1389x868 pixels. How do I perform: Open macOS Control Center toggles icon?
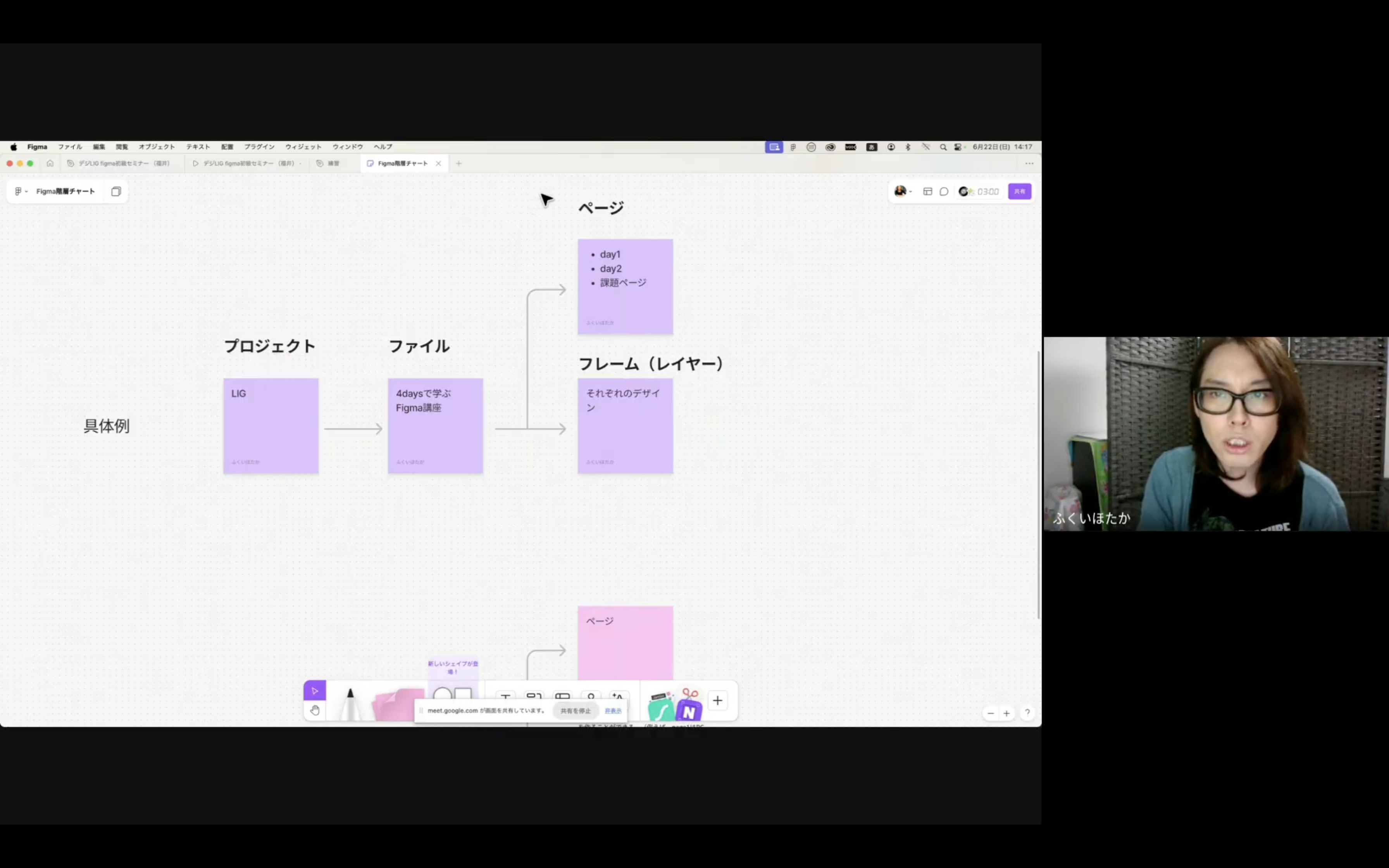[958, 147]
